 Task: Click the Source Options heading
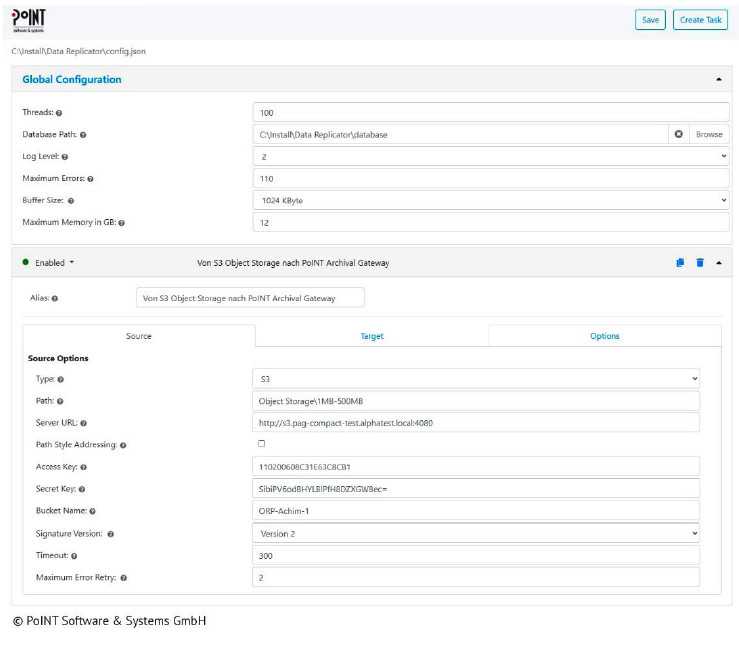[x=58, y=358]
